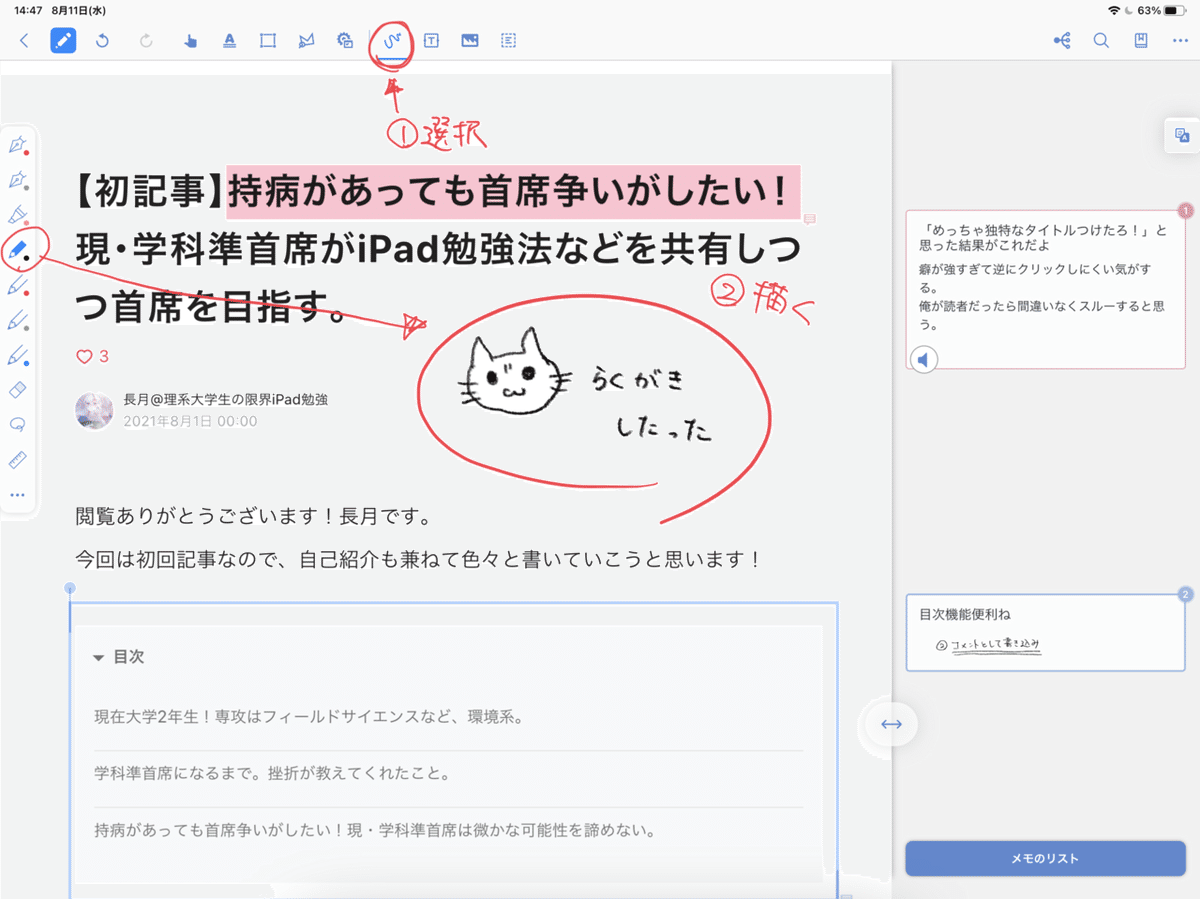Image resolution: width=1200 pixels, height=899 pixels.
Task: Choose the pink highlighter marker
Action: tap(17, 215)
